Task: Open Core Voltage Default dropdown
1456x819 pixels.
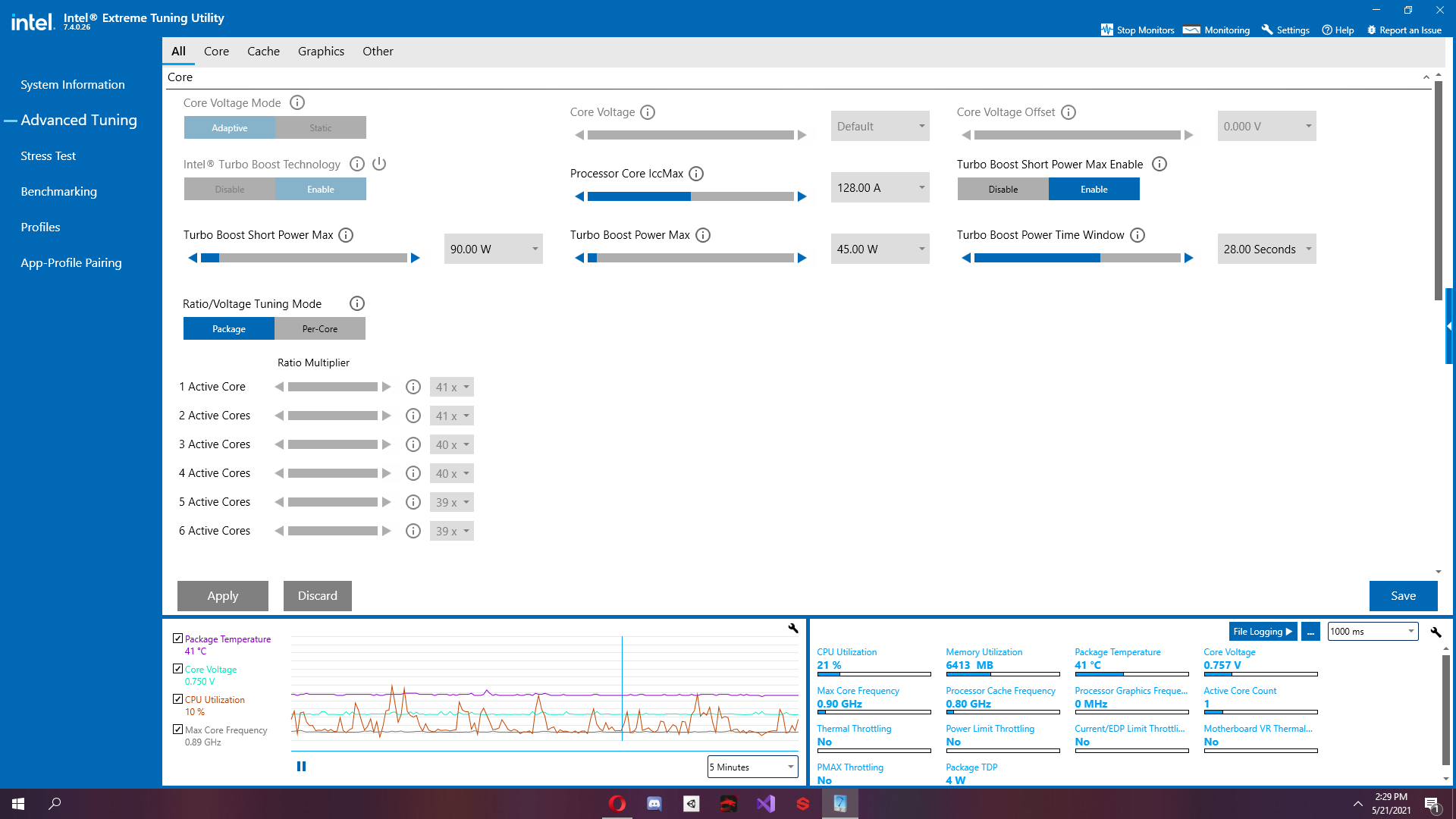Action: (880, 126)
